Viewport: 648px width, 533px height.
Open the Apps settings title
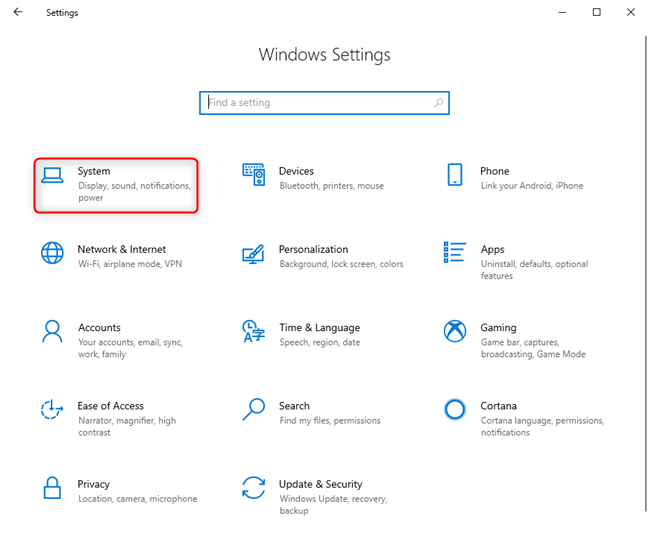pyautogui.click(x=492, y=250)
